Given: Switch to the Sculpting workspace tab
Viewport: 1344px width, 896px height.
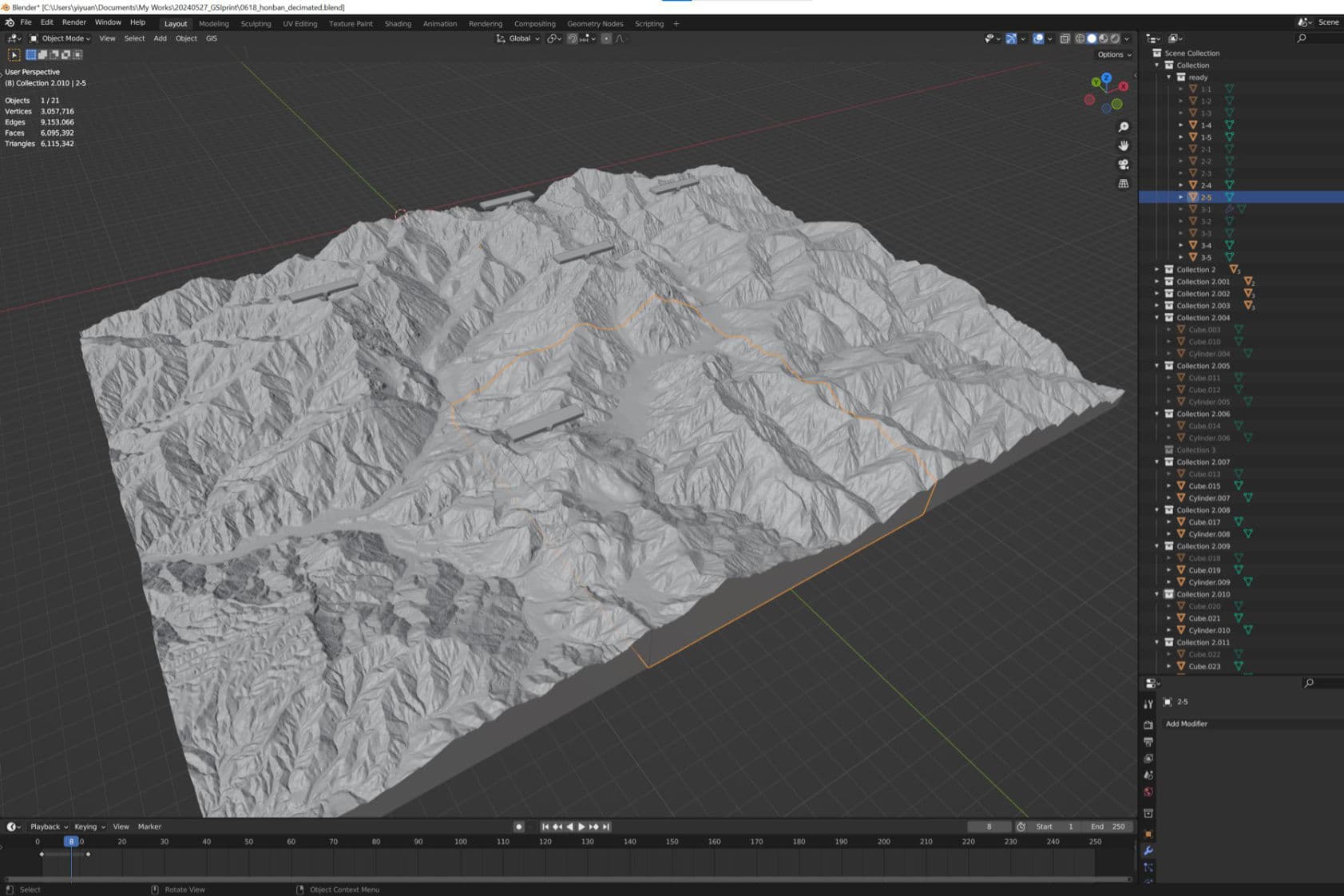Looking at the screenshot, I should [256, 24].
